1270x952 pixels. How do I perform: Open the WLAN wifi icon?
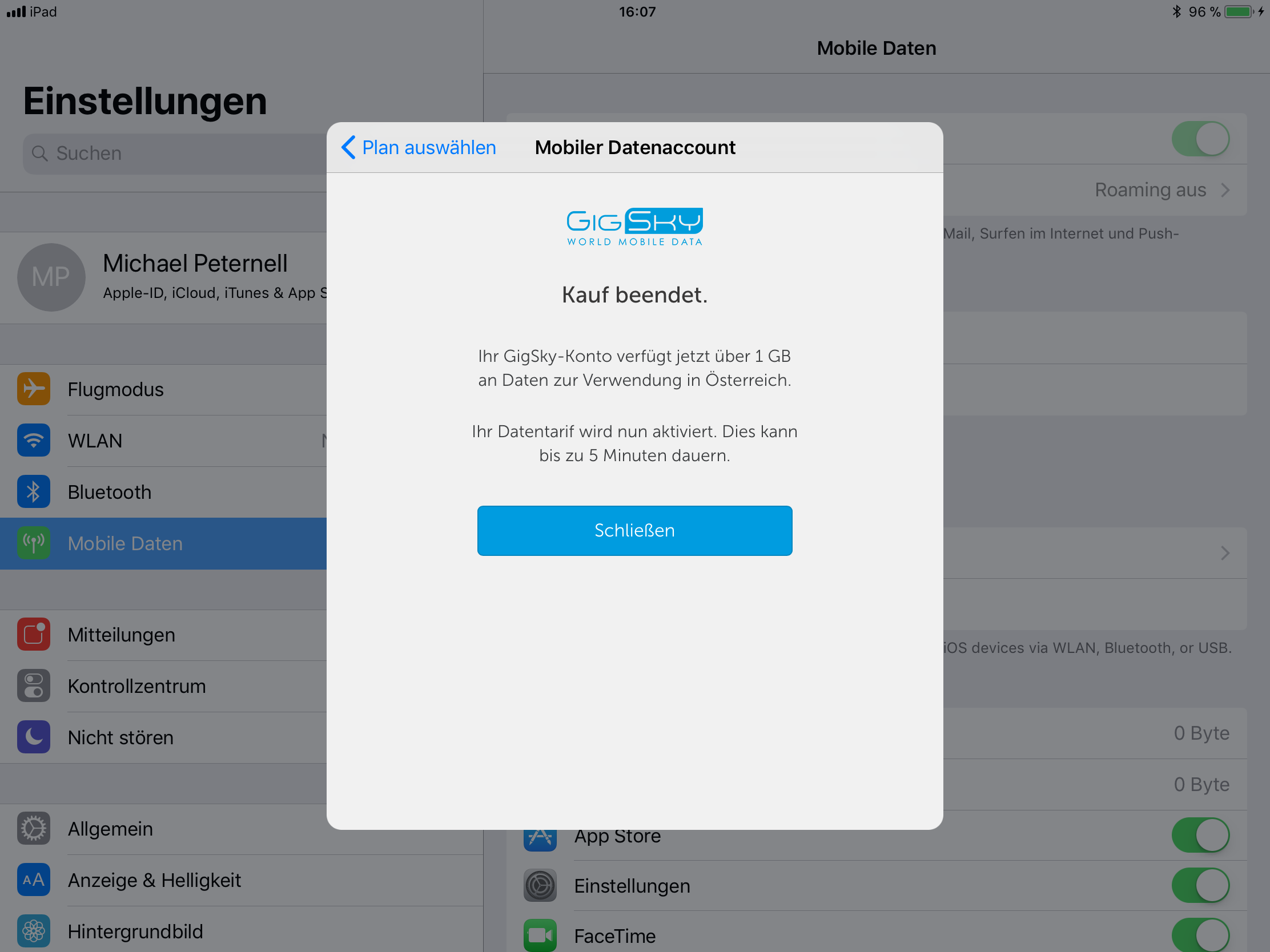click(x=33, y=440)
